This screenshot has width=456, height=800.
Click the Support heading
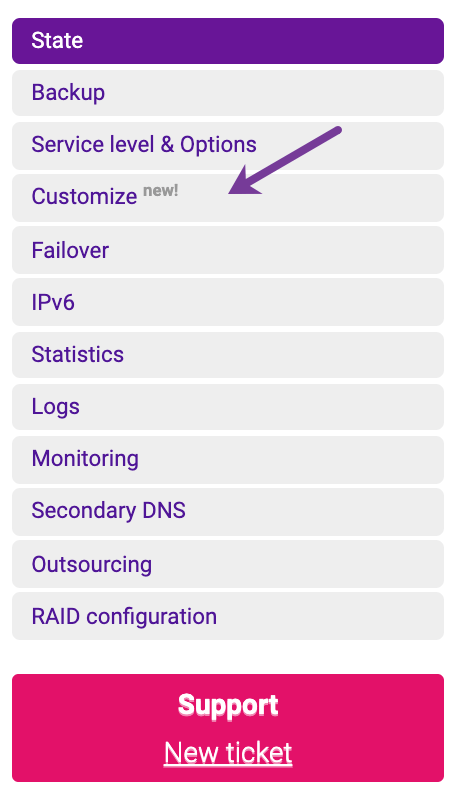(228, 706)
